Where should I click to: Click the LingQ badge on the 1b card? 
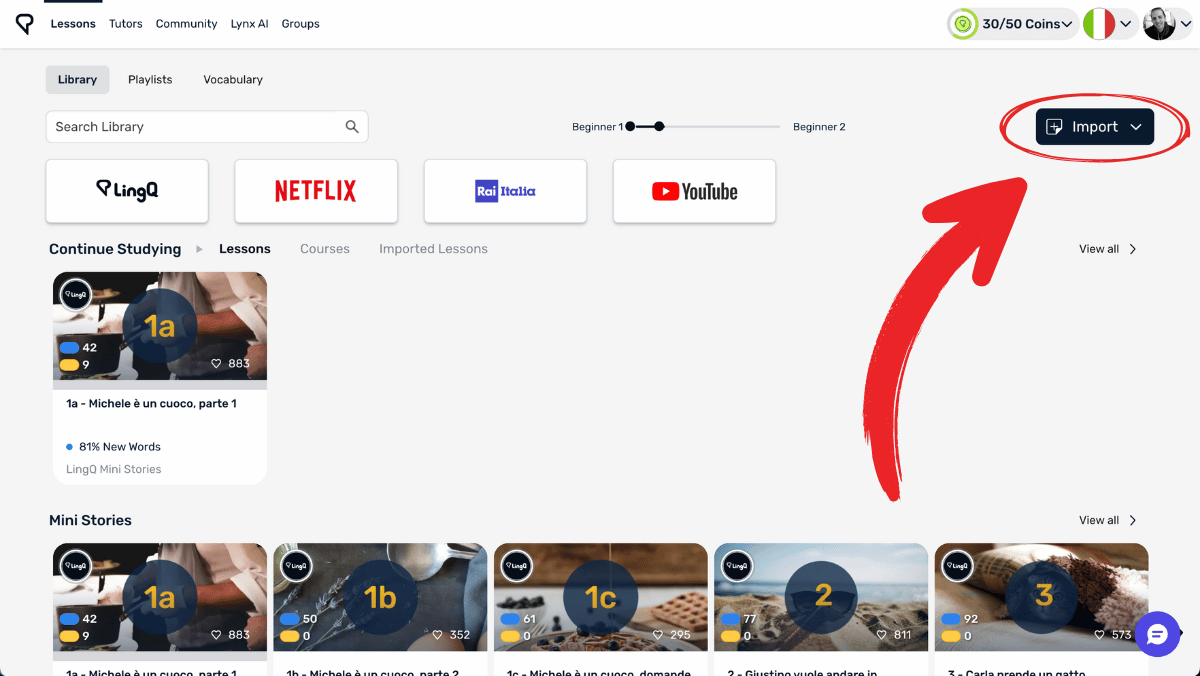coord(296,566)
